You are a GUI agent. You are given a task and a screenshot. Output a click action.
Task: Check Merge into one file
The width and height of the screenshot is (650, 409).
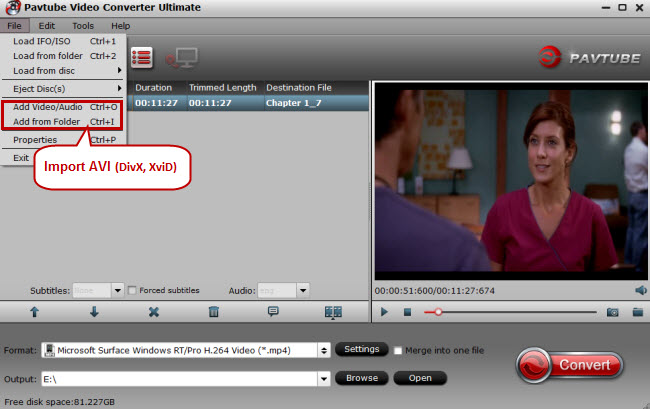(398, 351)
